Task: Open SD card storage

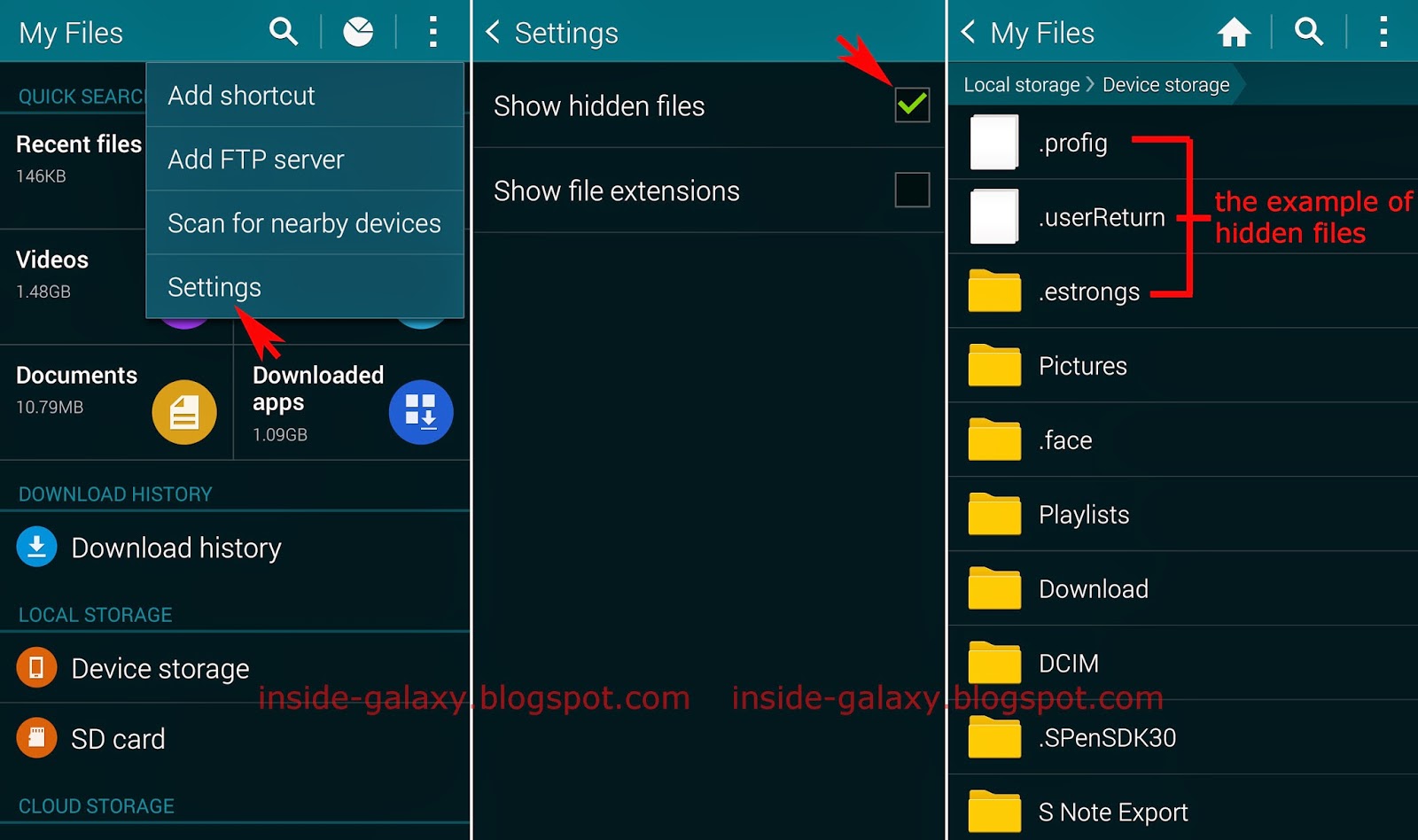Action: 235,739
